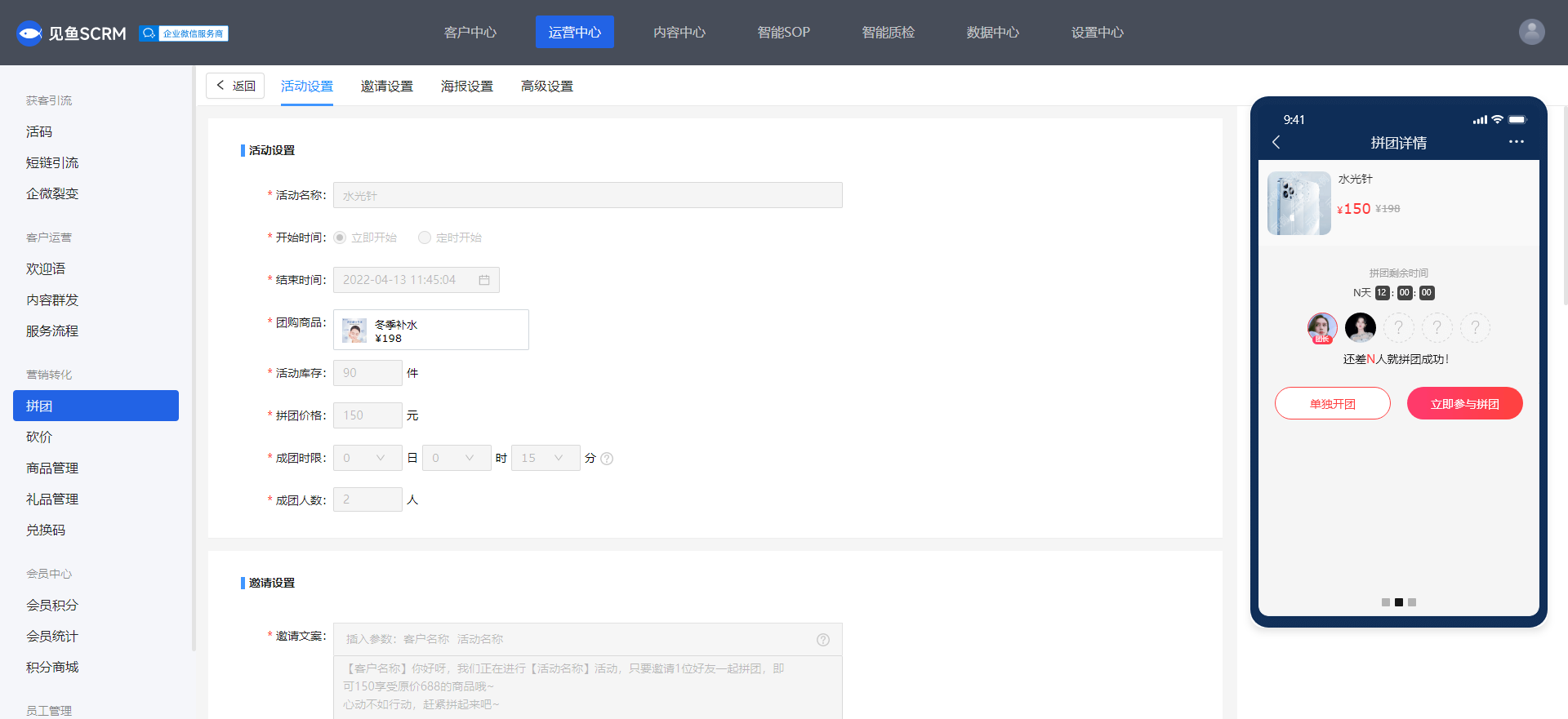Tap the back chevron in phone preview
Image resolution: width=1568 pixels, height=719 pixels.
pyautogui.click(x=1276, y=143)
